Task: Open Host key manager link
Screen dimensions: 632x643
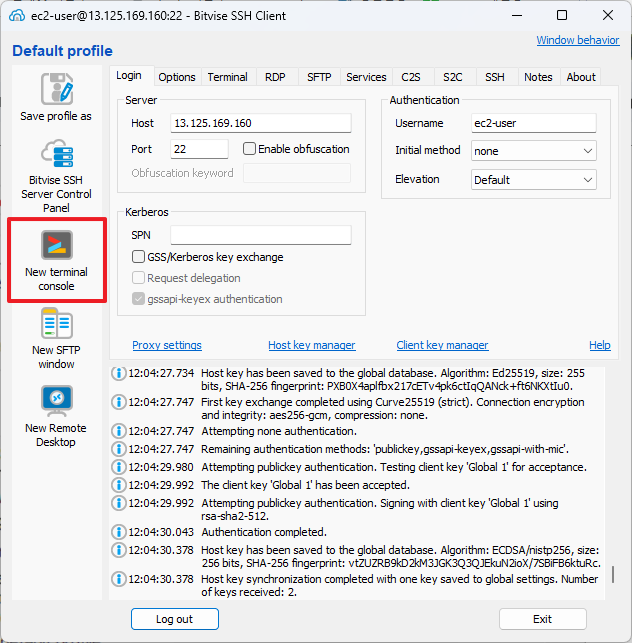Action: coord(312,345)
